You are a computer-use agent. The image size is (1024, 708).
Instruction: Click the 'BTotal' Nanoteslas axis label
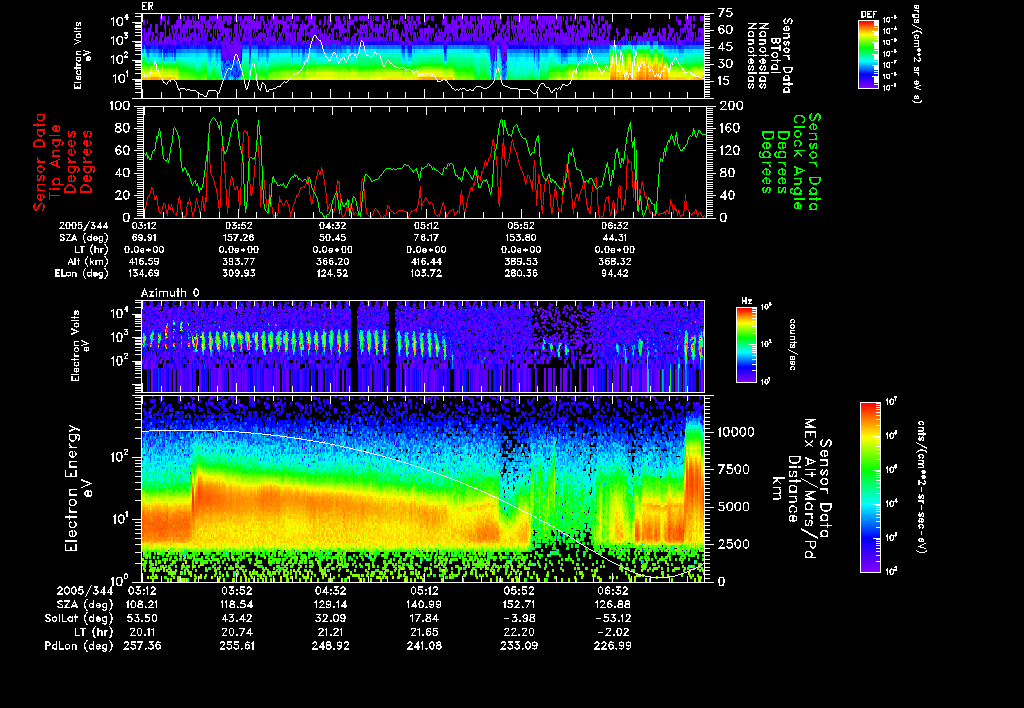[775, 55]
